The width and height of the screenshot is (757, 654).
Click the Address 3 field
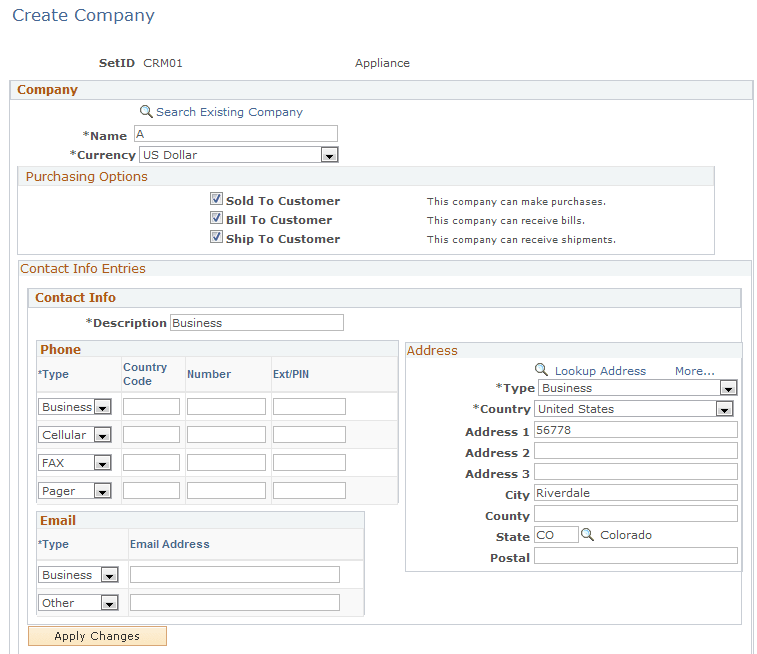[636, 472]
